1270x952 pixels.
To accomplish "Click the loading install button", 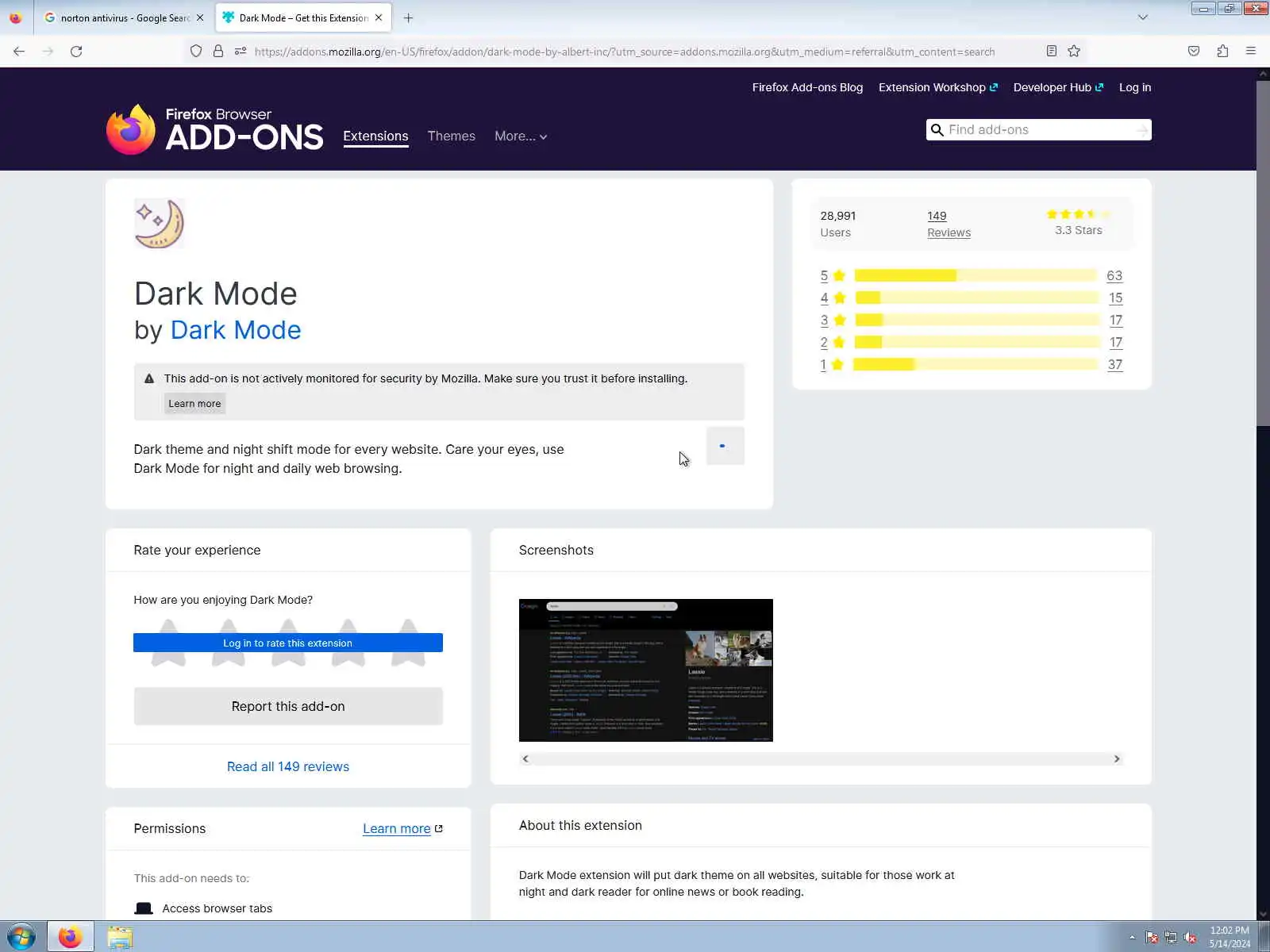I will pos(725,446).
